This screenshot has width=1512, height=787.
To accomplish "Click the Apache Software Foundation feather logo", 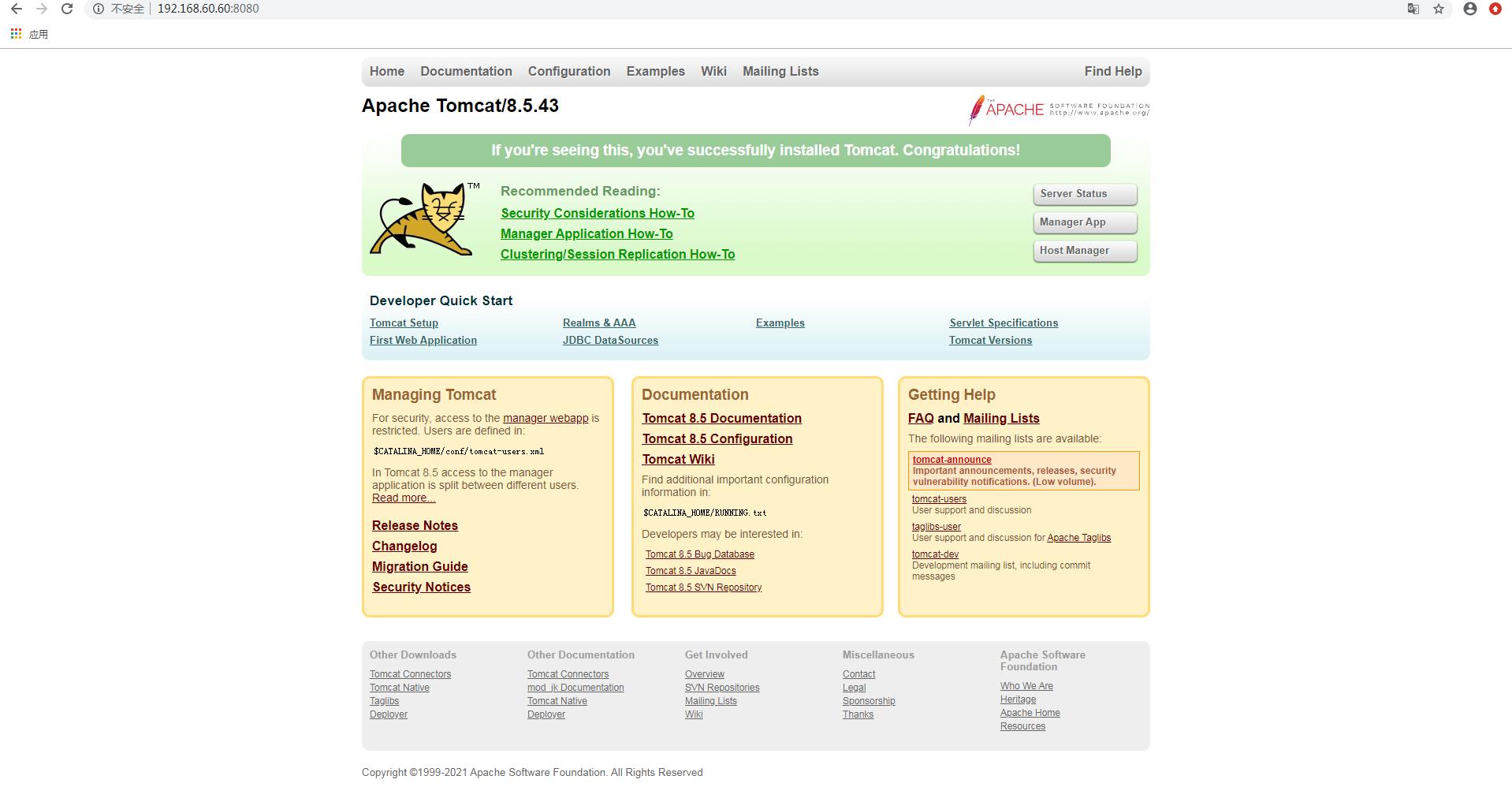I will 1058,110.
